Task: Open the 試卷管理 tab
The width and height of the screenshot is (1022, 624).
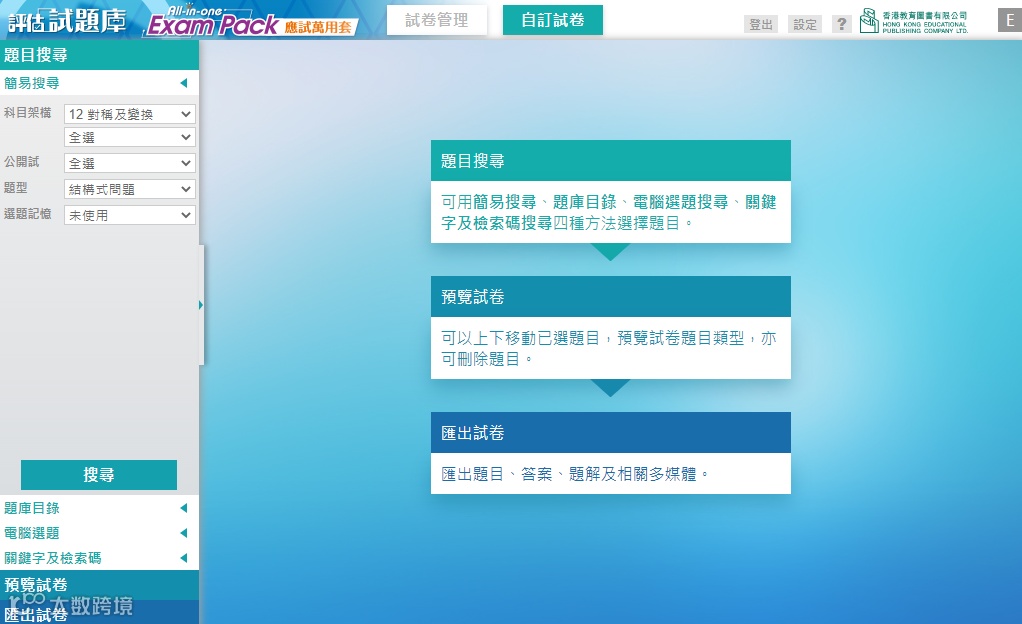Action: (437, 20)
